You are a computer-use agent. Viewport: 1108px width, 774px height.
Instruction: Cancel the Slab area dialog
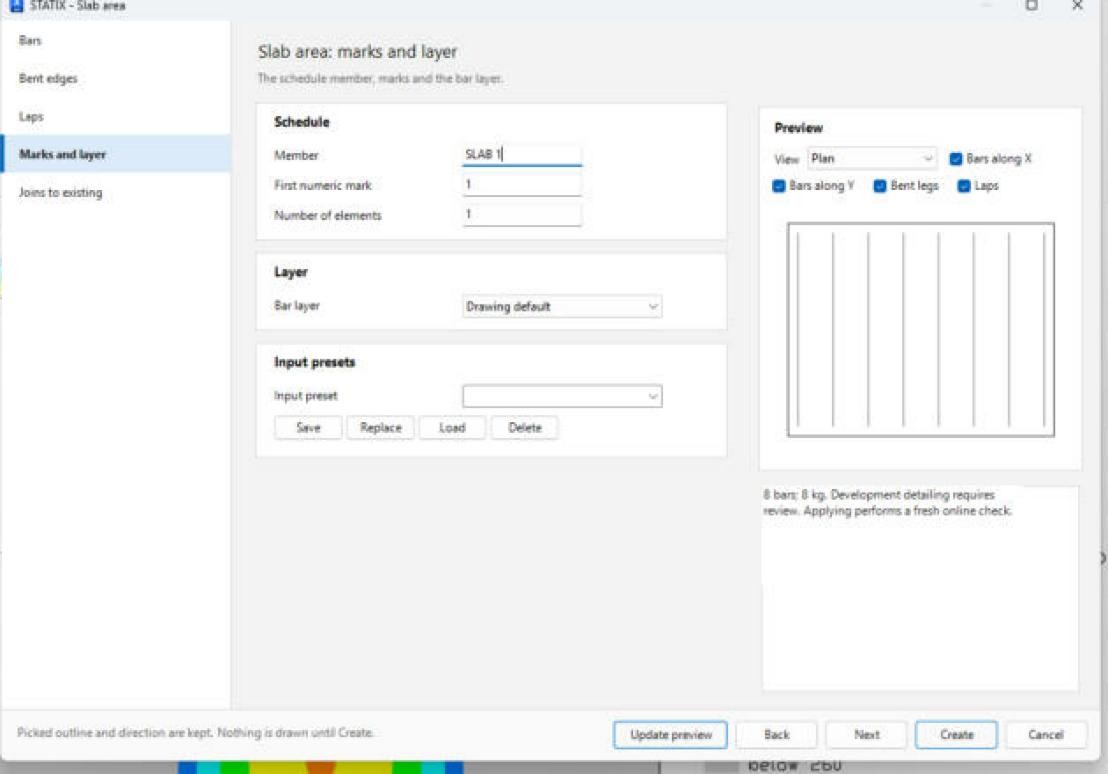1046,734
